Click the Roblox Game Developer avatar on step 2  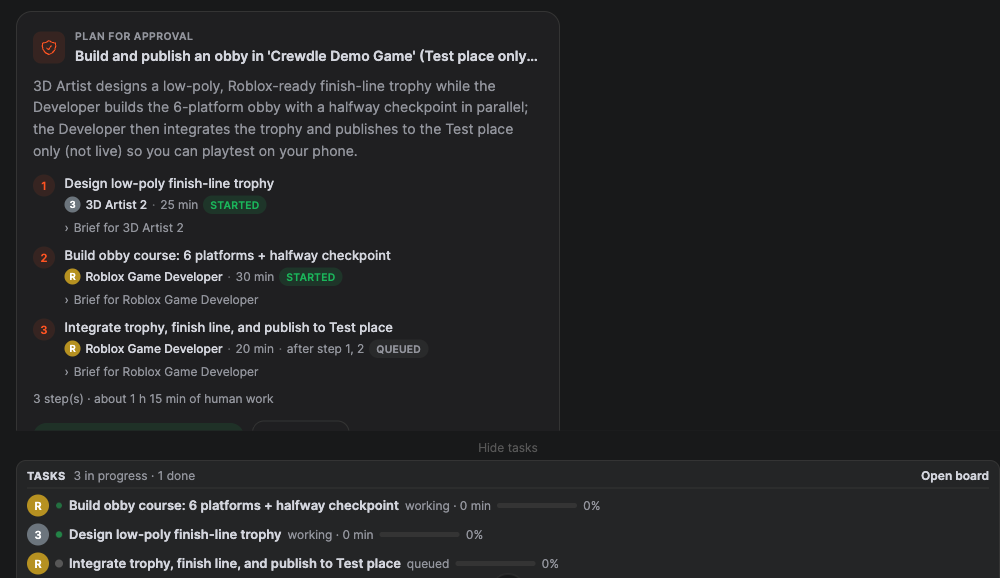[72, 277]
